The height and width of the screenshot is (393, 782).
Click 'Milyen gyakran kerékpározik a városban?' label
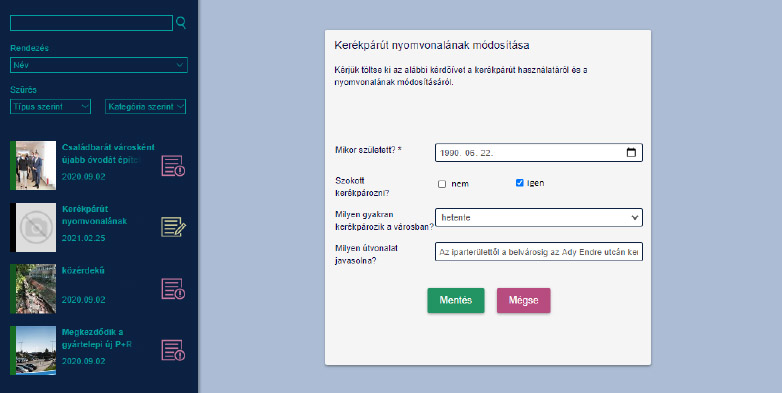pos(384,220)
